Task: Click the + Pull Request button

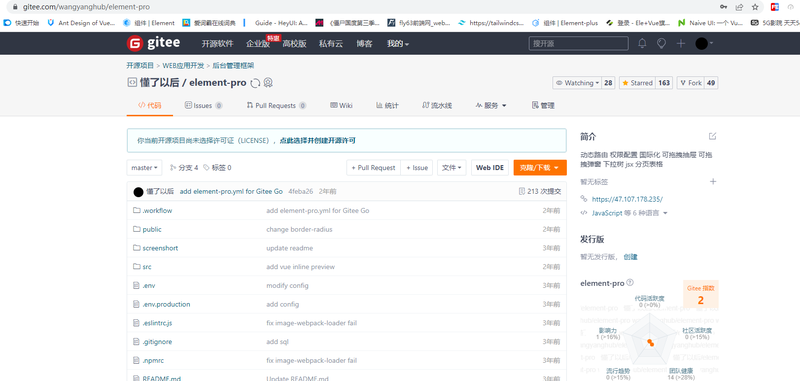Action: (373, 168)
